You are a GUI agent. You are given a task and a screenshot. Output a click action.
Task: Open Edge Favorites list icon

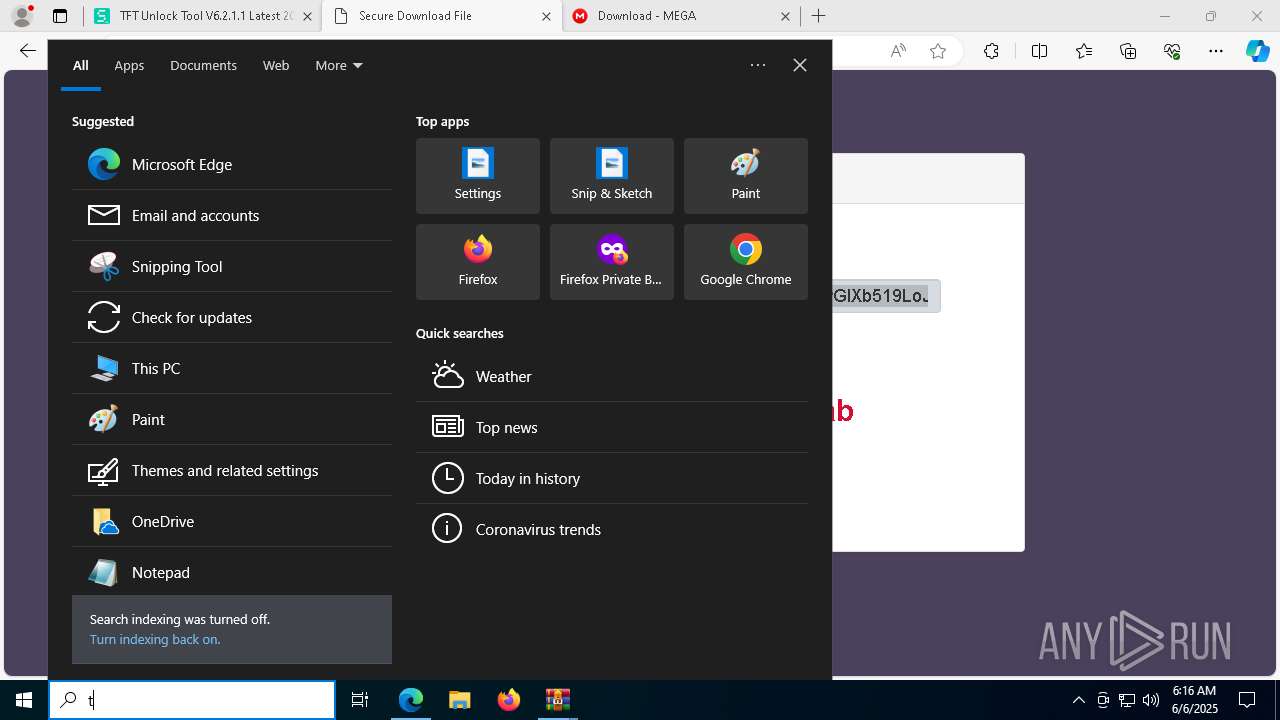click(x=1084, y=51)
